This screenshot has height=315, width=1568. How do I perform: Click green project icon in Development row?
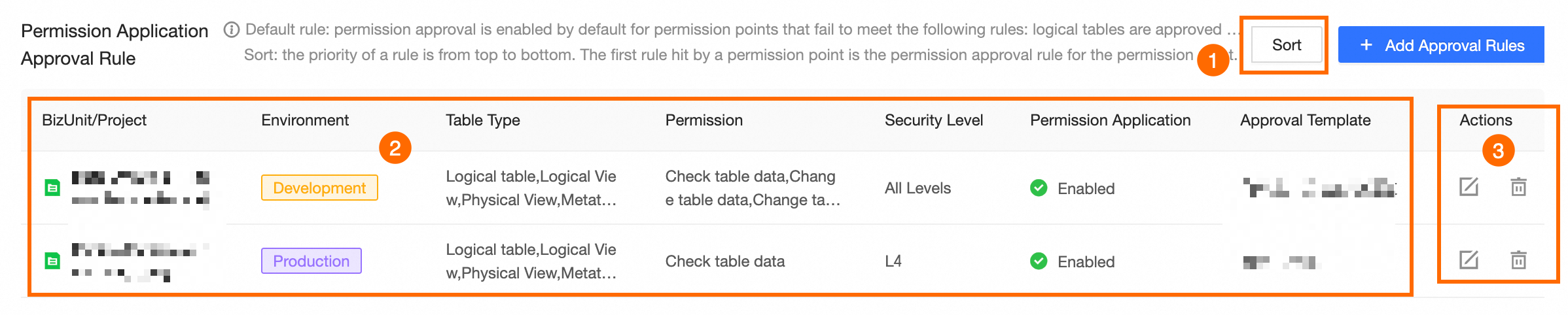52,188
